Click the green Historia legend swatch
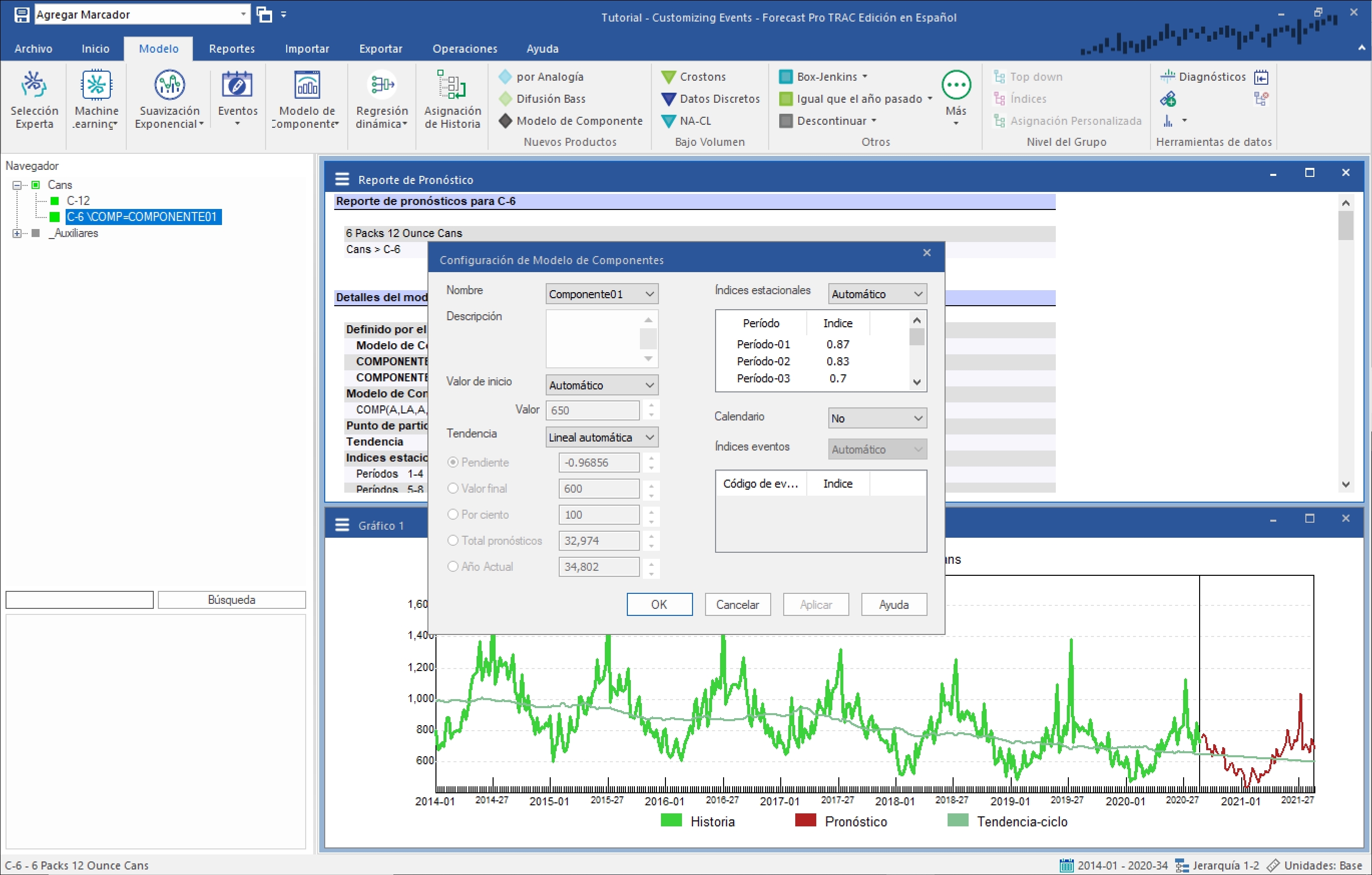This screenshot has height=875, width=1372. pos(671,821)
